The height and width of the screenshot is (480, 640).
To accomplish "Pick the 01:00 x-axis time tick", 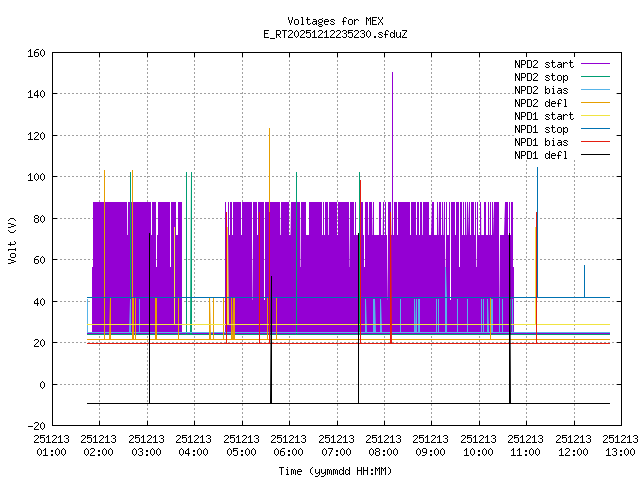I will click(51, 445).
